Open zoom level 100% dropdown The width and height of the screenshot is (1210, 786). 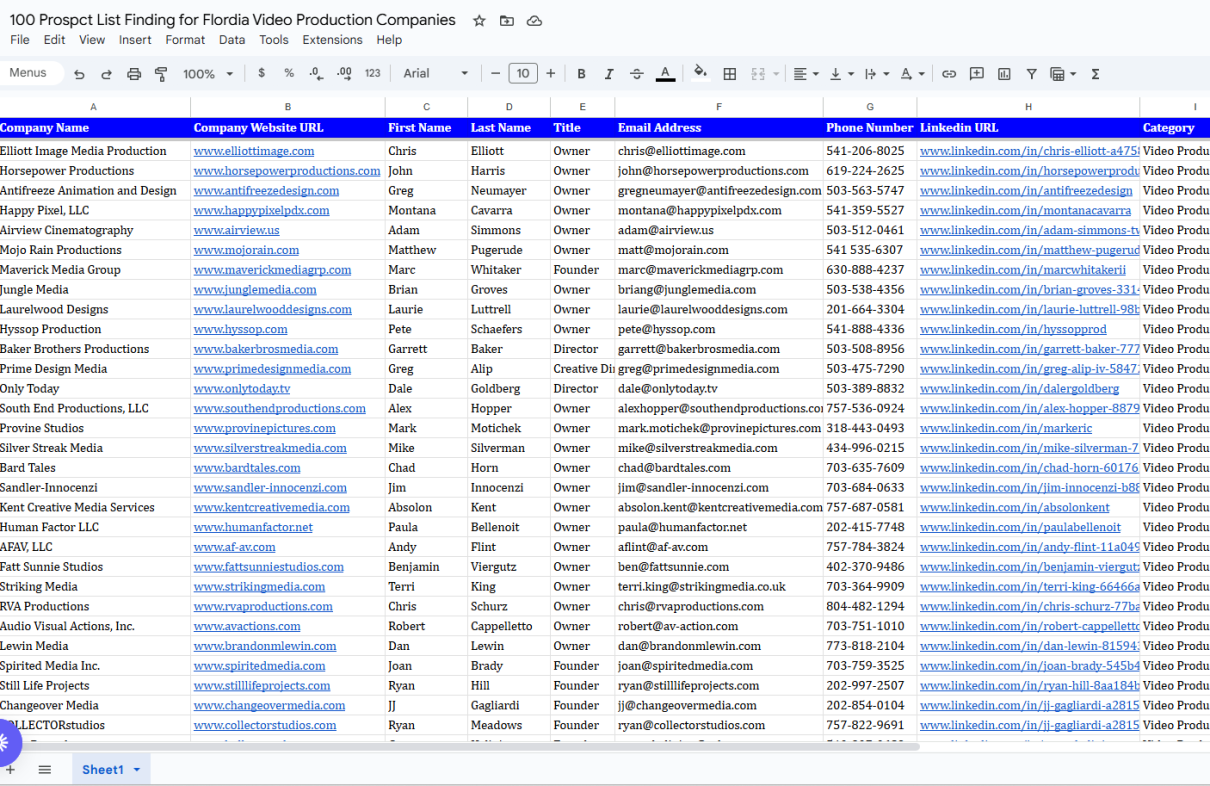[207, 74]
